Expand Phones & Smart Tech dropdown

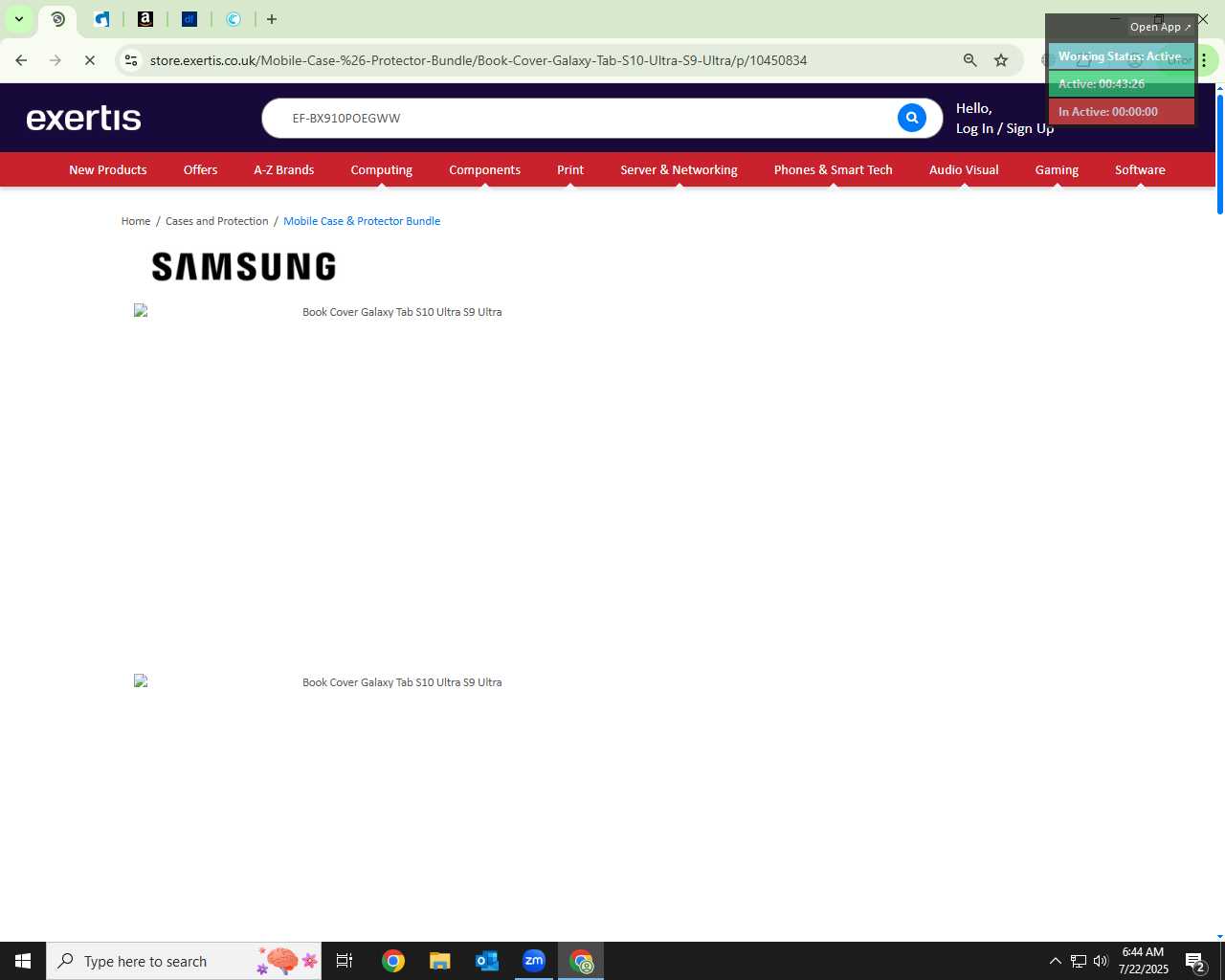(x=834, y=169)
